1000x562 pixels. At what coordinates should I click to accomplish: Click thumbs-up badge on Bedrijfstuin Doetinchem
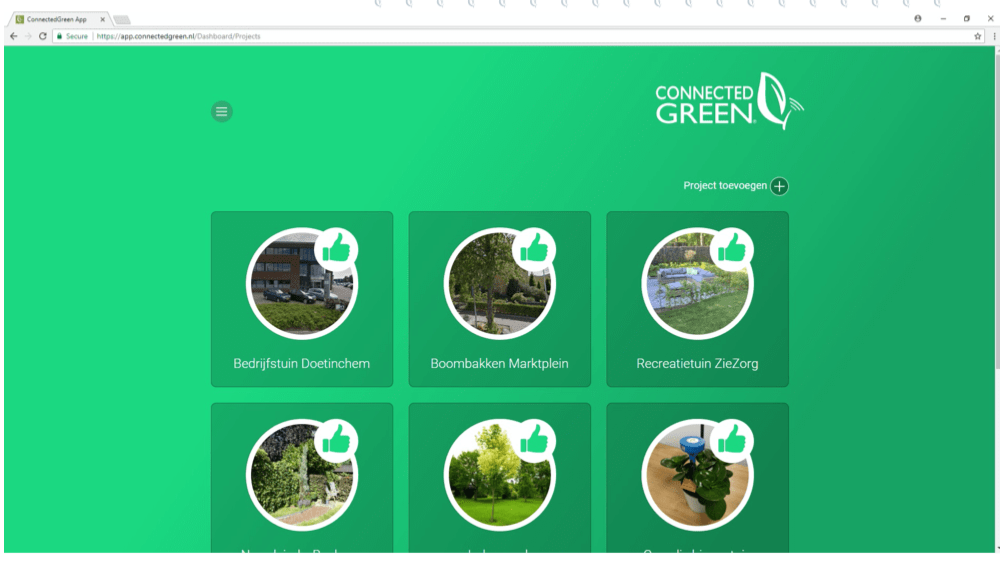pos(336,249)
